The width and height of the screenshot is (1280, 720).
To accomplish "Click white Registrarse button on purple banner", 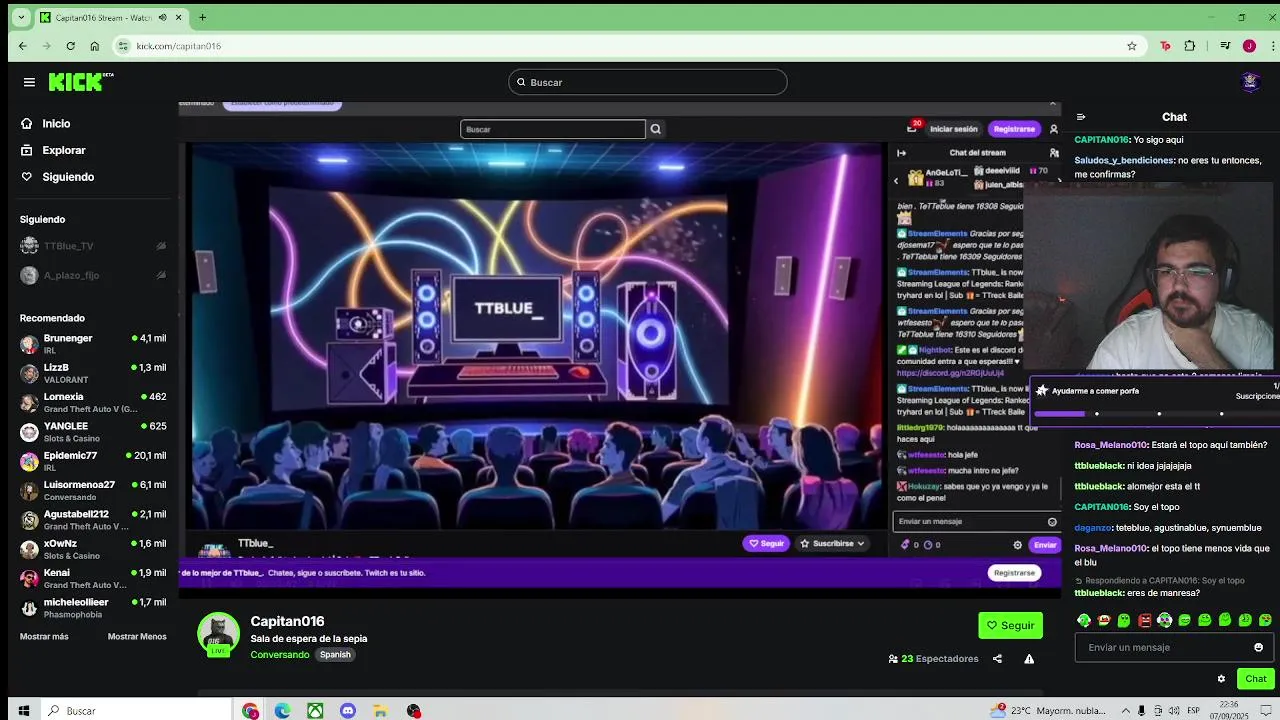I will pos(1014,573).
